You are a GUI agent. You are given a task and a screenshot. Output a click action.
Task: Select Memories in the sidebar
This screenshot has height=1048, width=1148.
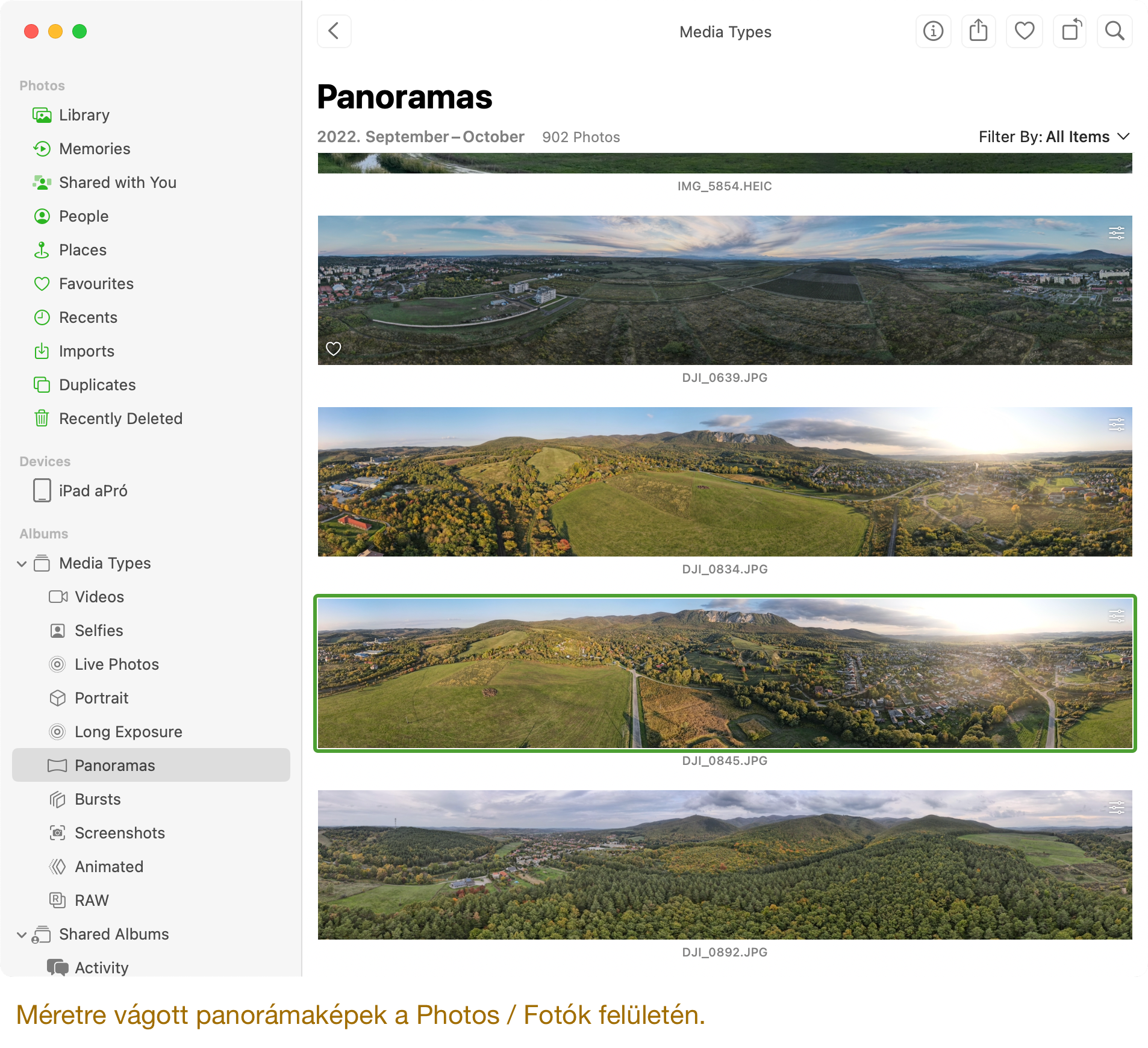click(x=94, y=149)
